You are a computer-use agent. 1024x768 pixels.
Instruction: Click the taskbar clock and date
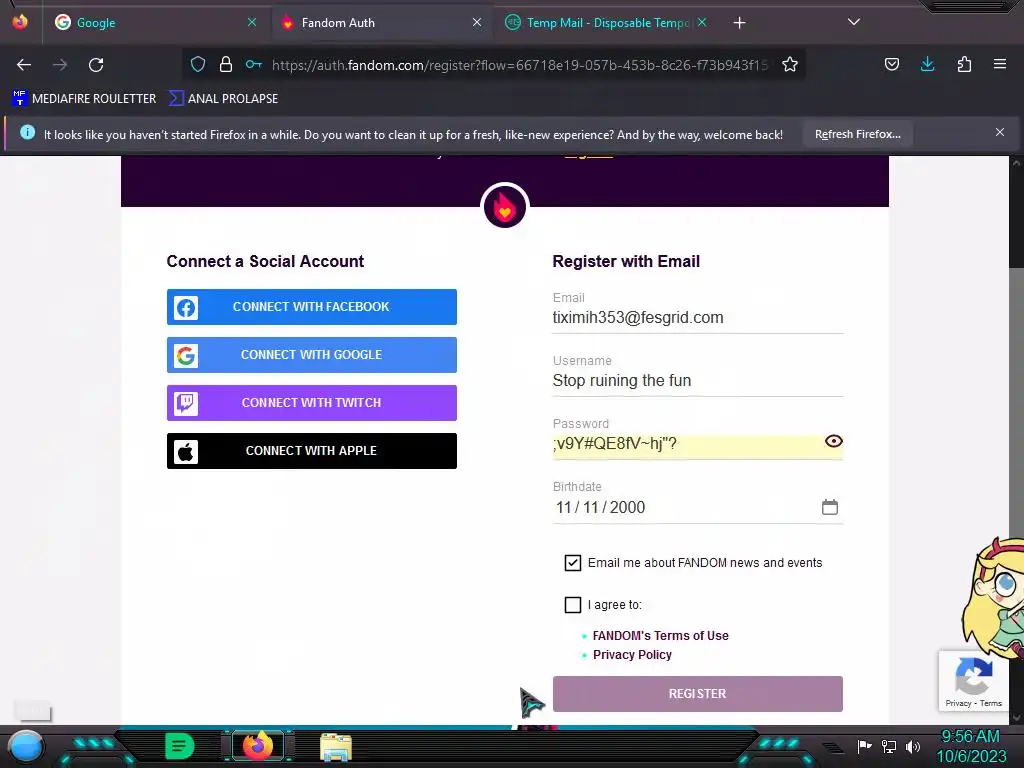pos(971,746)
